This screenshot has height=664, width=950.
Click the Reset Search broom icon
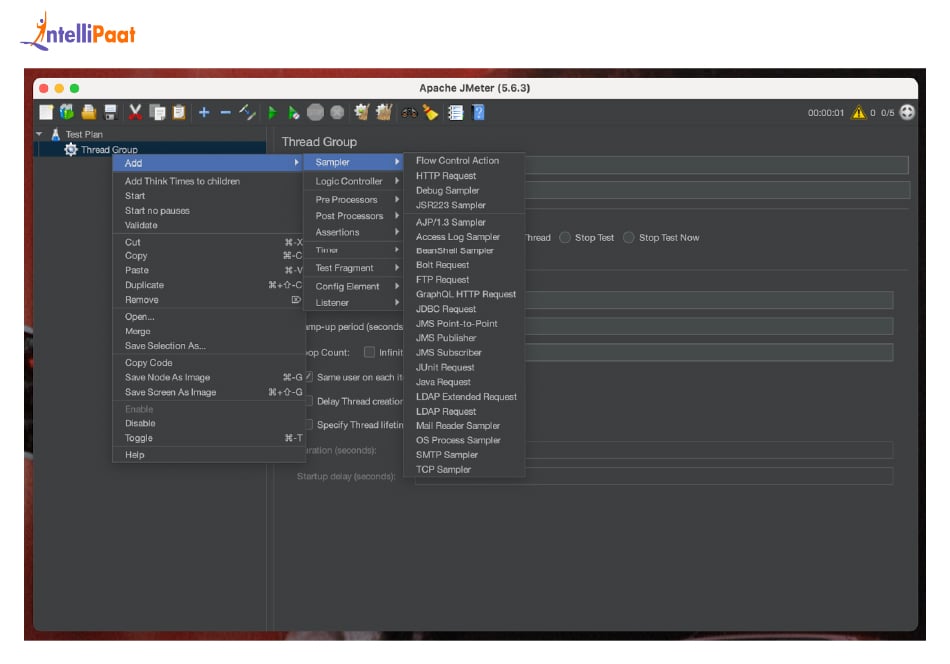430,112
